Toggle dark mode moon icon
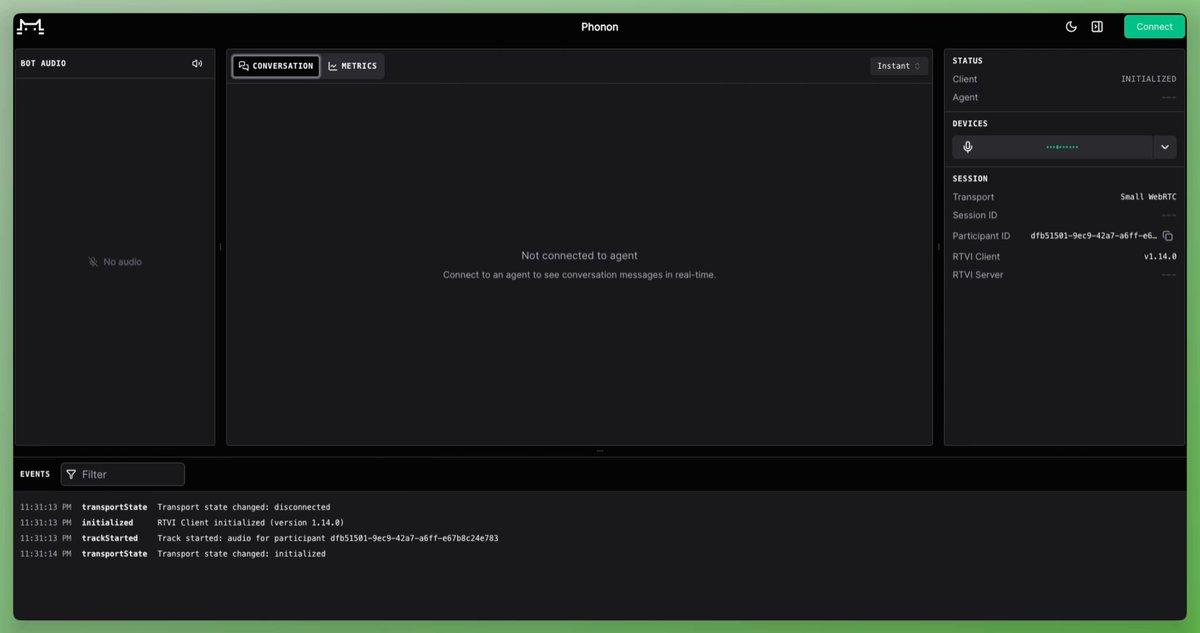Screen dimensions: 1200x633 pos(1071,27)
